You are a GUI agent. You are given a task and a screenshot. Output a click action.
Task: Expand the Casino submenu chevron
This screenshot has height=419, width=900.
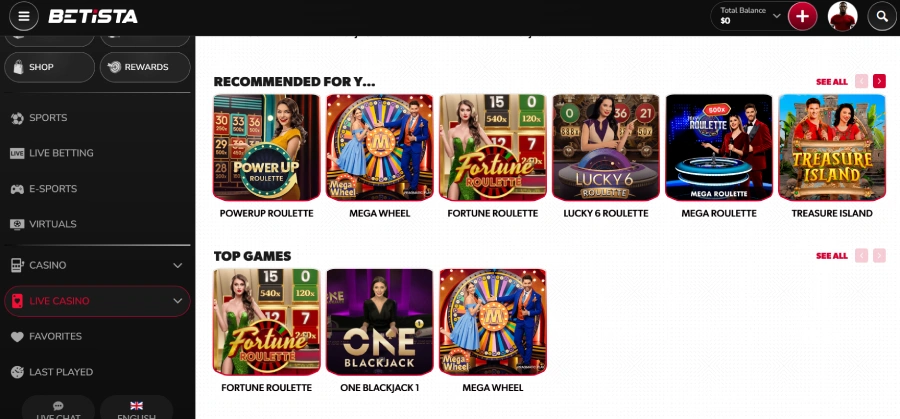point(178,265)
